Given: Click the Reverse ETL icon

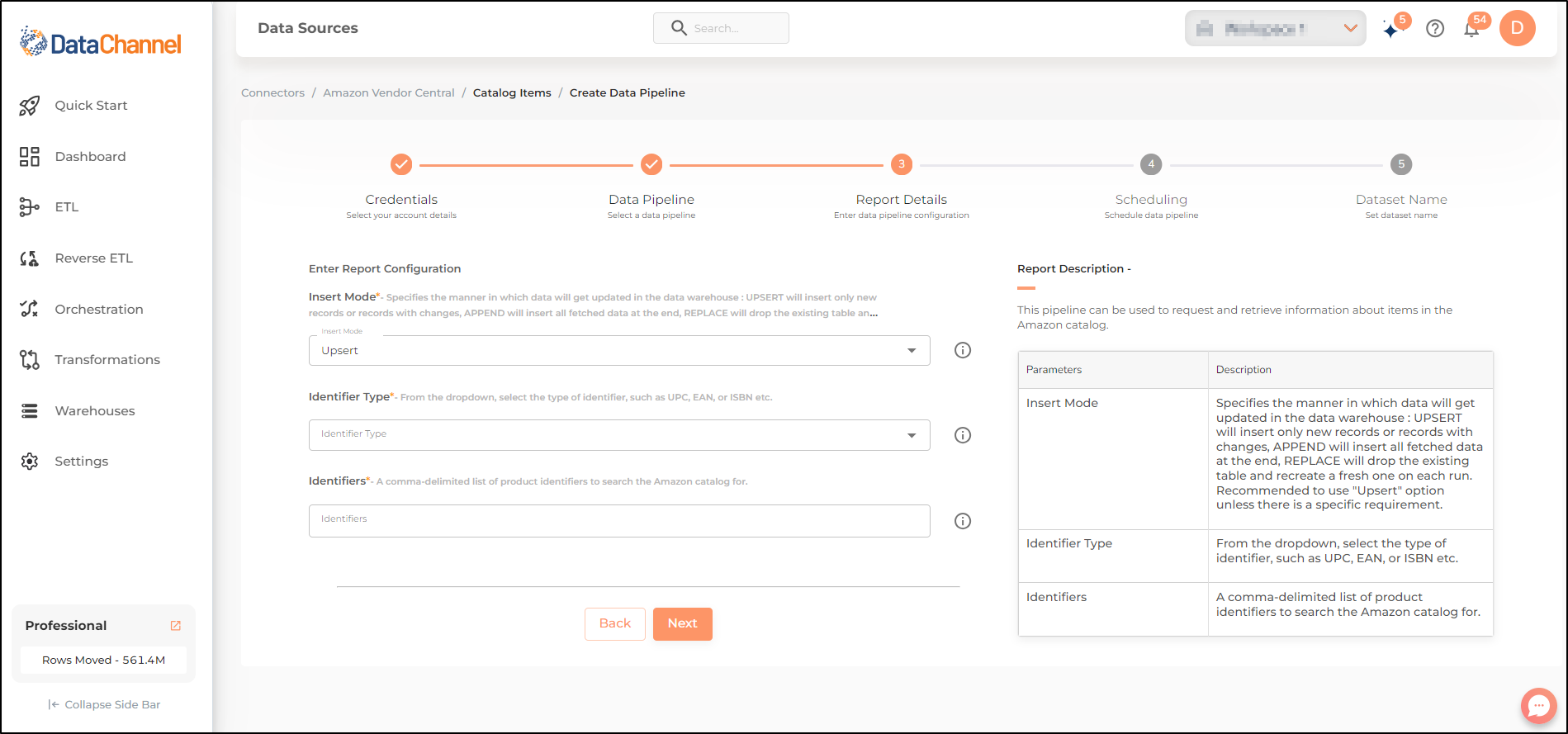Looking at the screenshot, I should (x=30, y=258).
